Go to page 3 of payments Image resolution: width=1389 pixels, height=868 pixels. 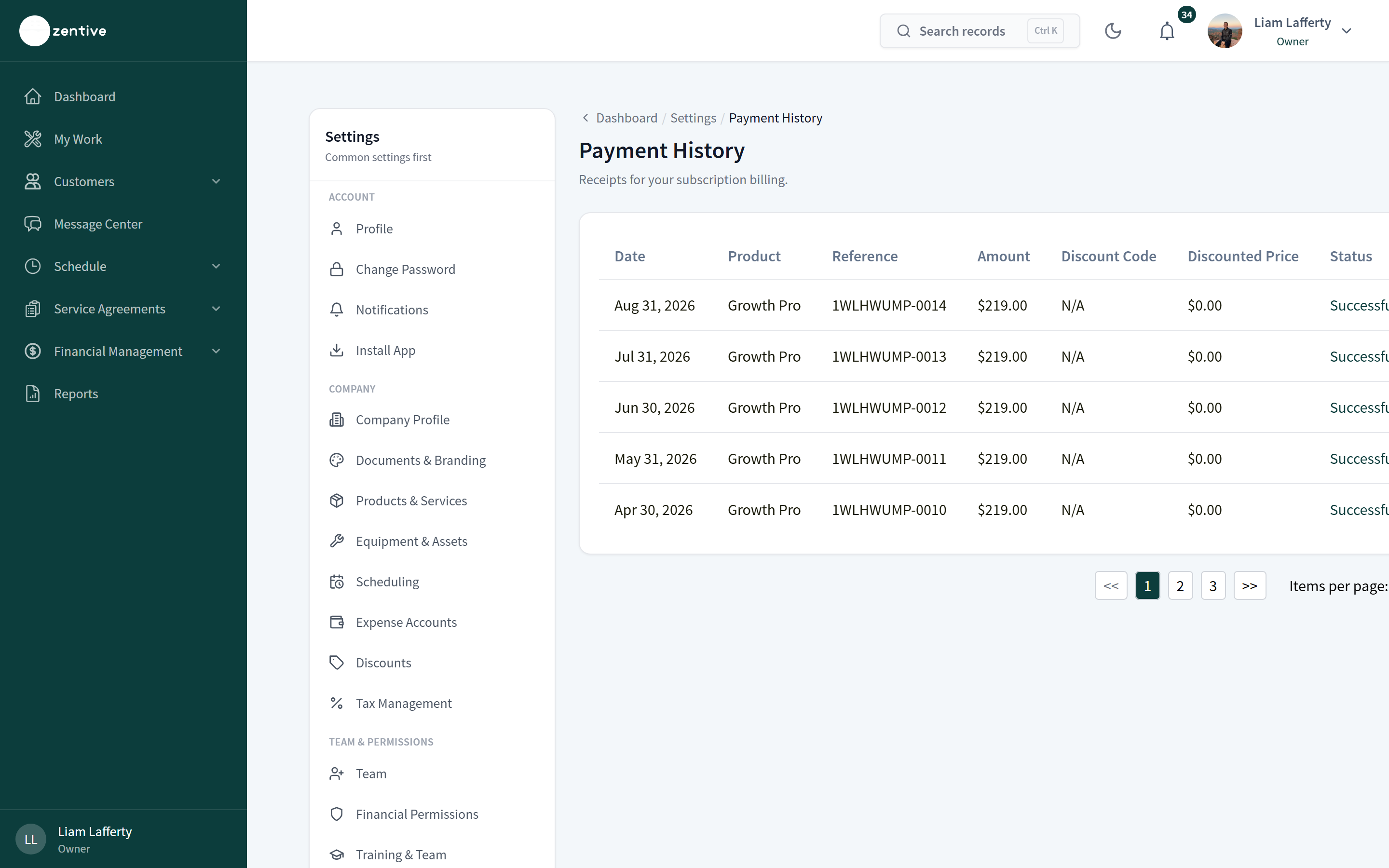click(1213, 585)
